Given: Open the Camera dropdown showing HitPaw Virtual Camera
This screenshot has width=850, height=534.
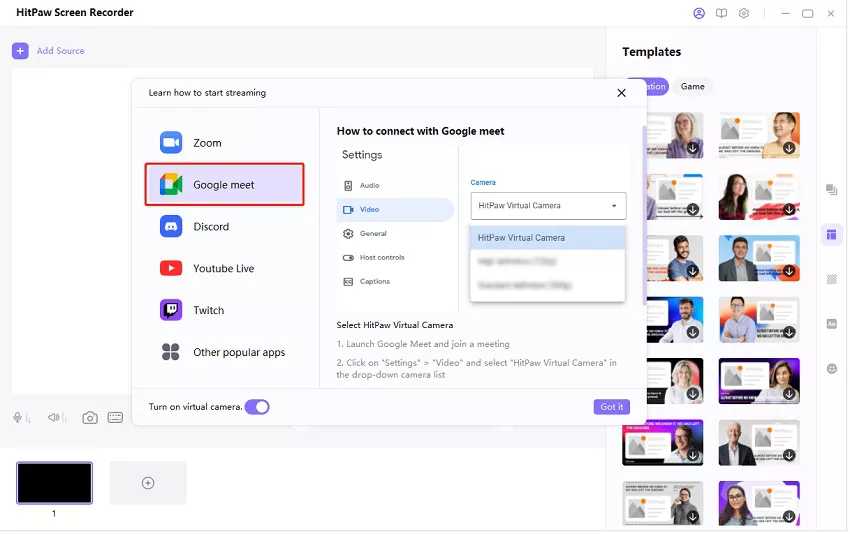Looking at the screenshot, I should click(548, 205).
